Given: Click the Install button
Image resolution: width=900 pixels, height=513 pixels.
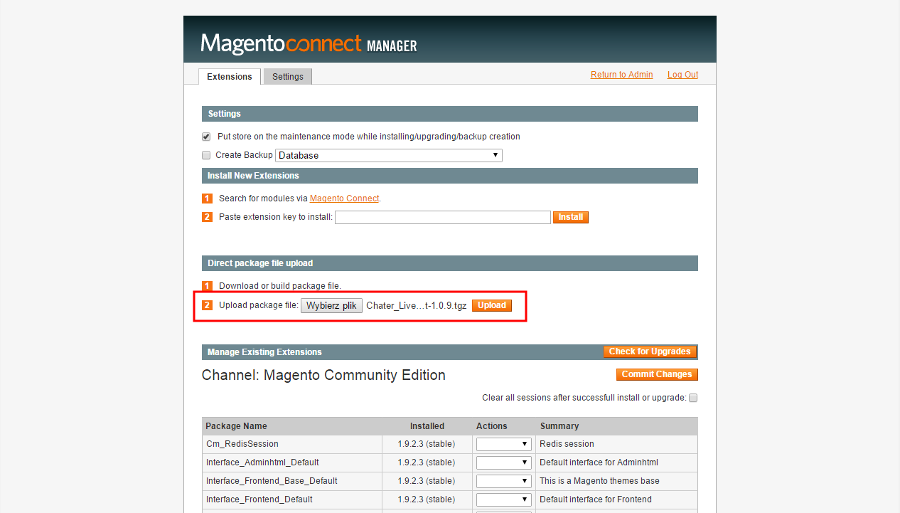Looking at the screenshot, I should pyautogui.click(x=571, y=217).
